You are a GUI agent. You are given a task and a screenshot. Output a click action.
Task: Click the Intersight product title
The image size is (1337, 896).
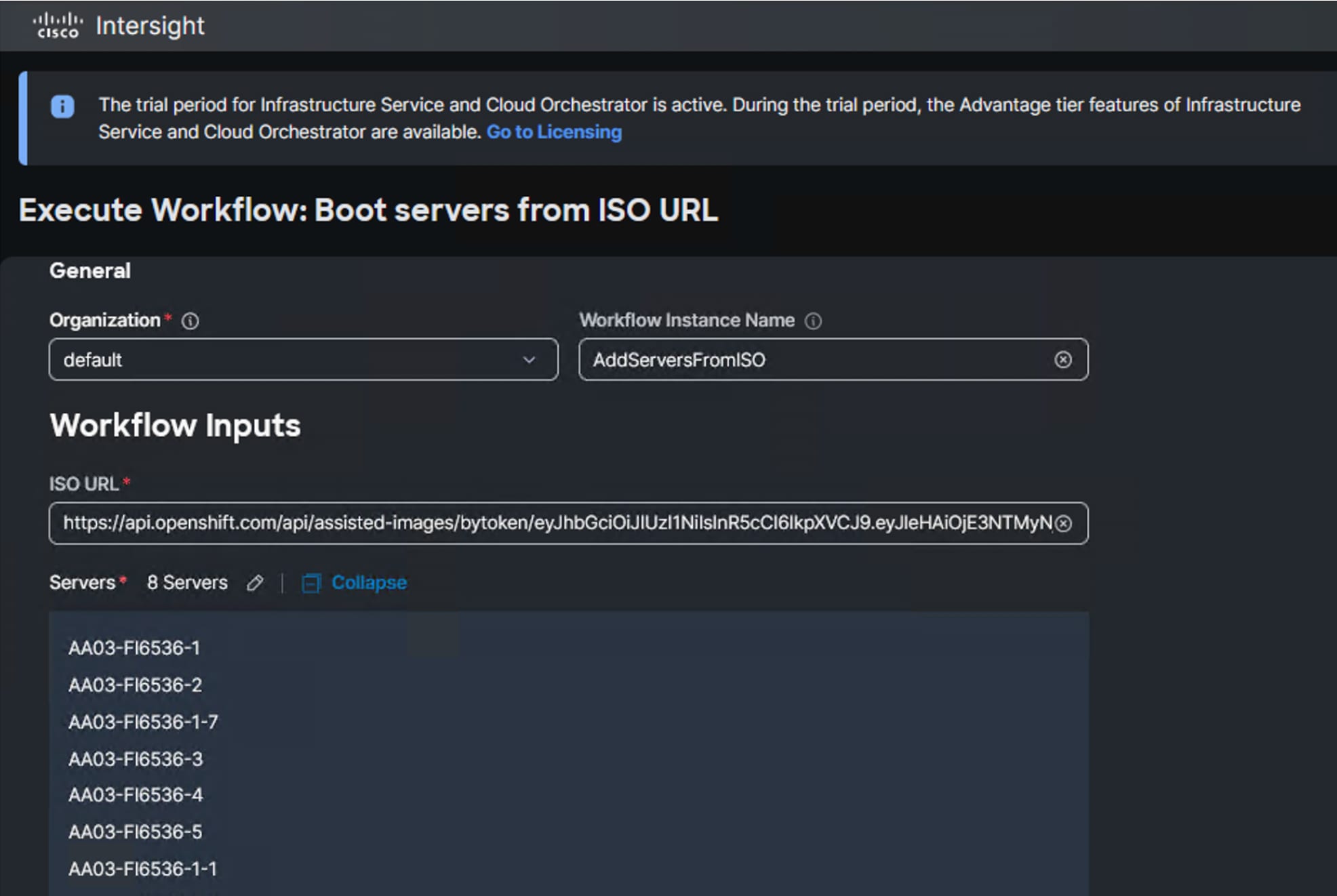pyautogui.click(x=150, y=26)
